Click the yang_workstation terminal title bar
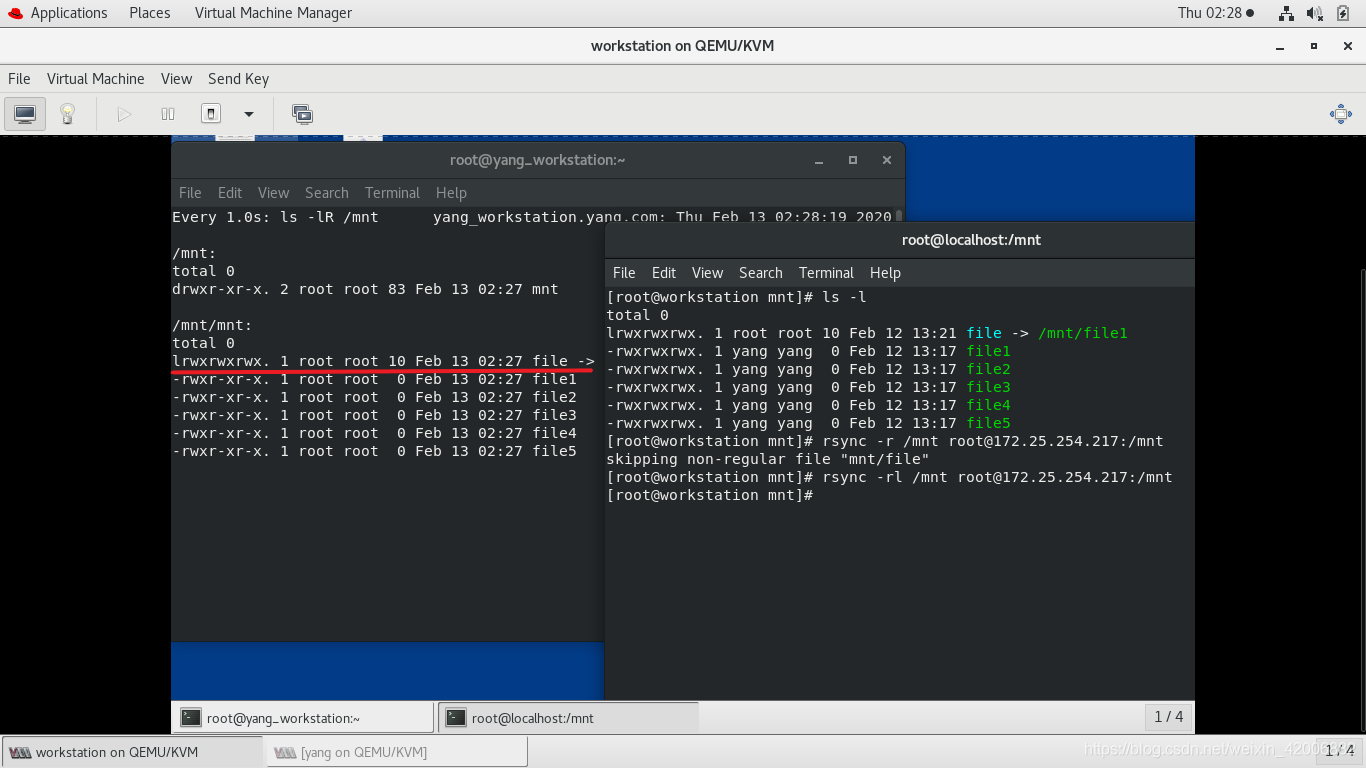Image resolution: width=1366 pixels, height=768 pixels. pos(538,160)
